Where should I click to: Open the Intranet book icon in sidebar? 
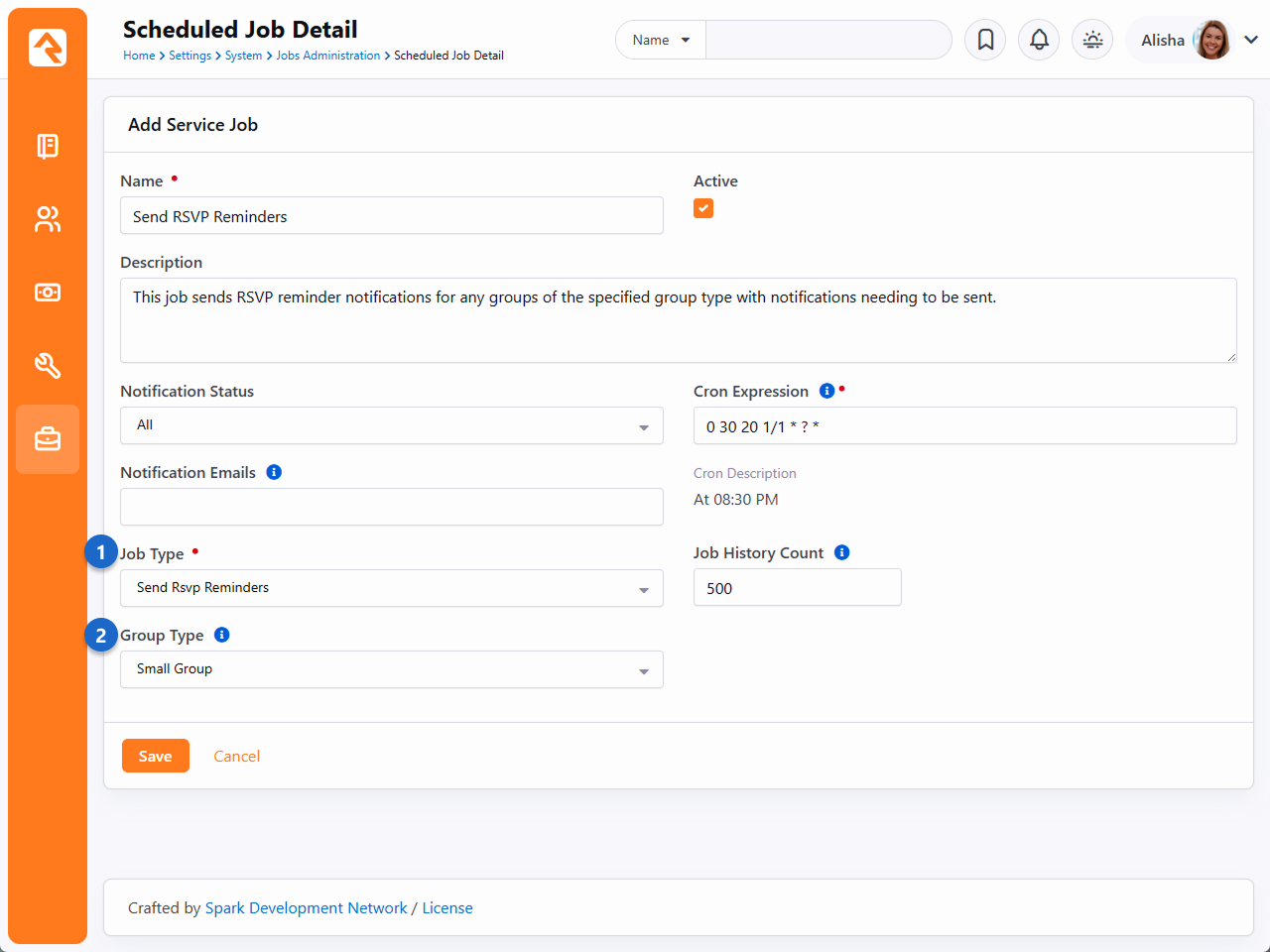[48, 146]
